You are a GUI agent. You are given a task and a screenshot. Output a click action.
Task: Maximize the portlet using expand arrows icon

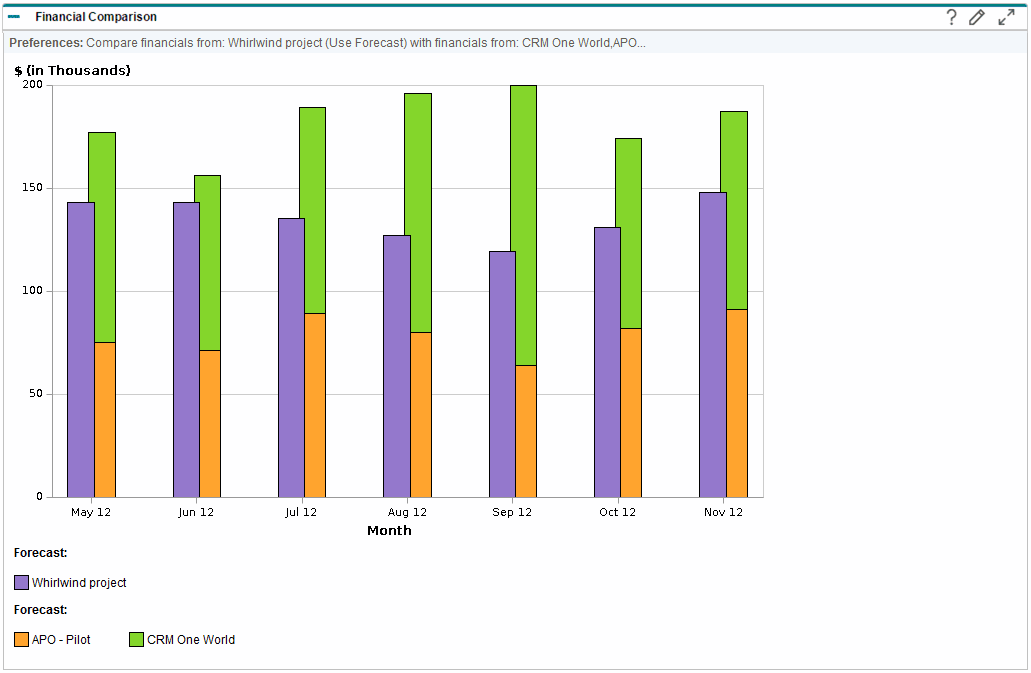(1006, 17)
